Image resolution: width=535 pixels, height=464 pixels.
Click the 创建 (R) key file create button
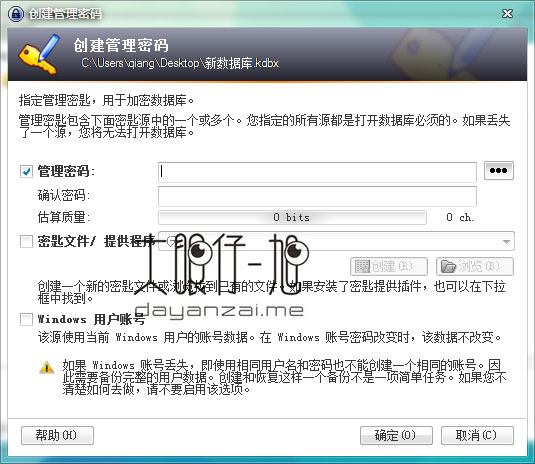pyautogui.click(x=389, y=266)
